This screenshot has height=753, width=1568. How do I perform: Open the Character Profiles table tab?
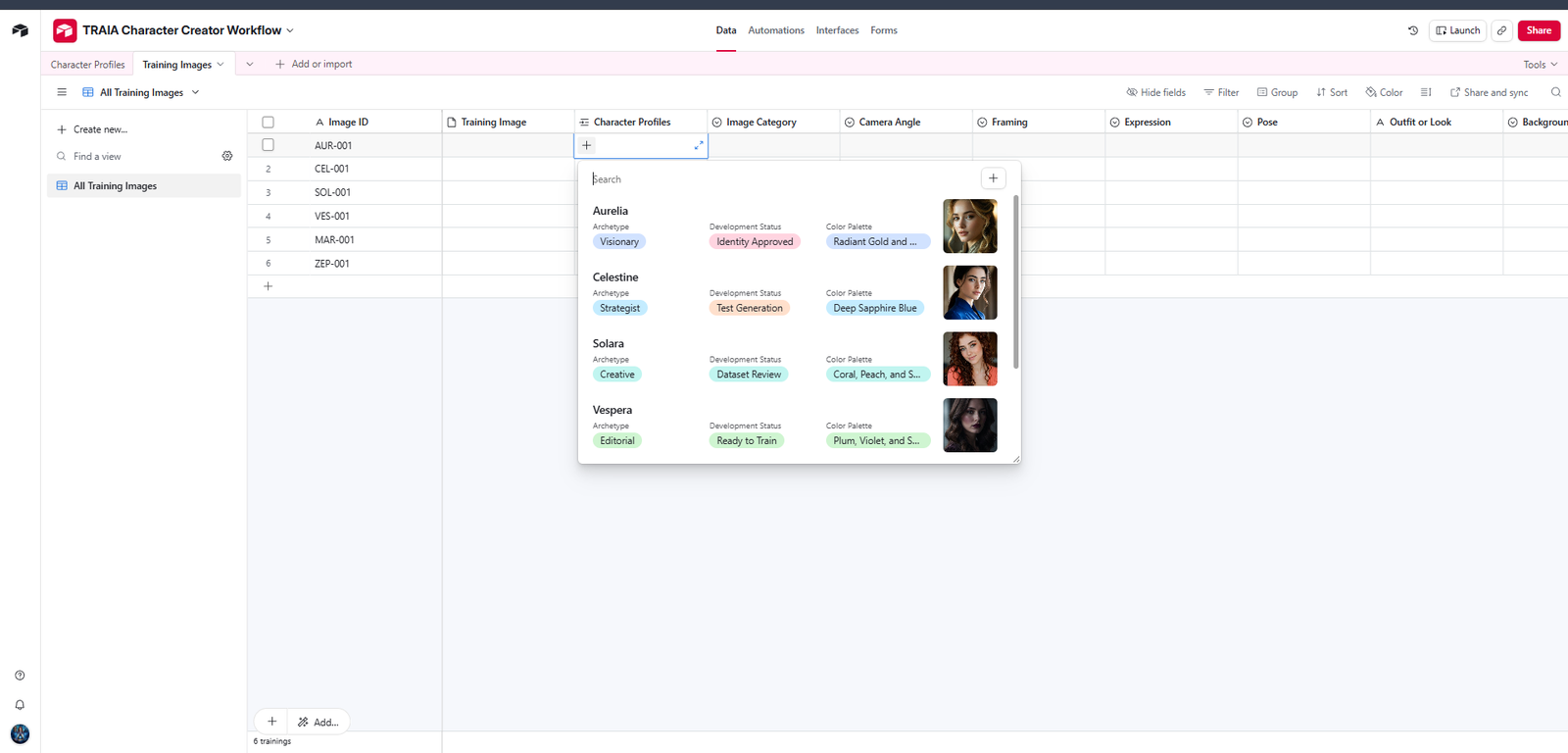pyautogui.click(x=88, y=65)
